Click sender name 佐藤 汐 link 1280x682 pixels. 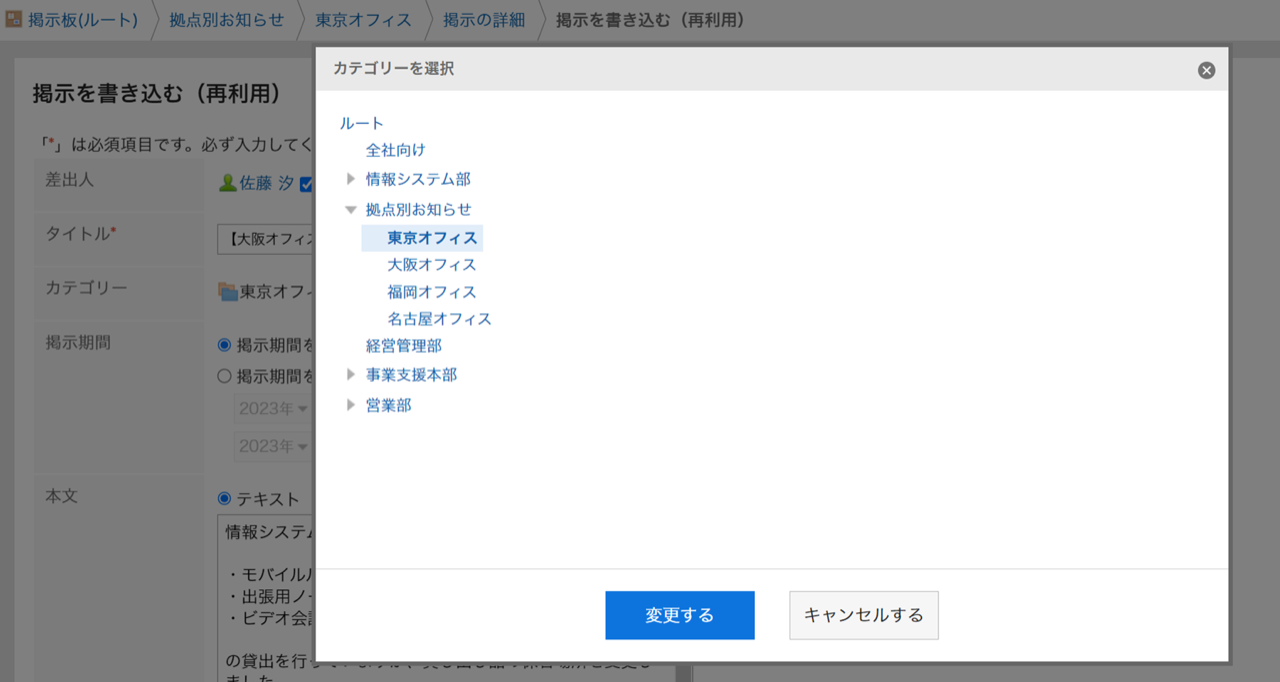click(x=266, y=184)
